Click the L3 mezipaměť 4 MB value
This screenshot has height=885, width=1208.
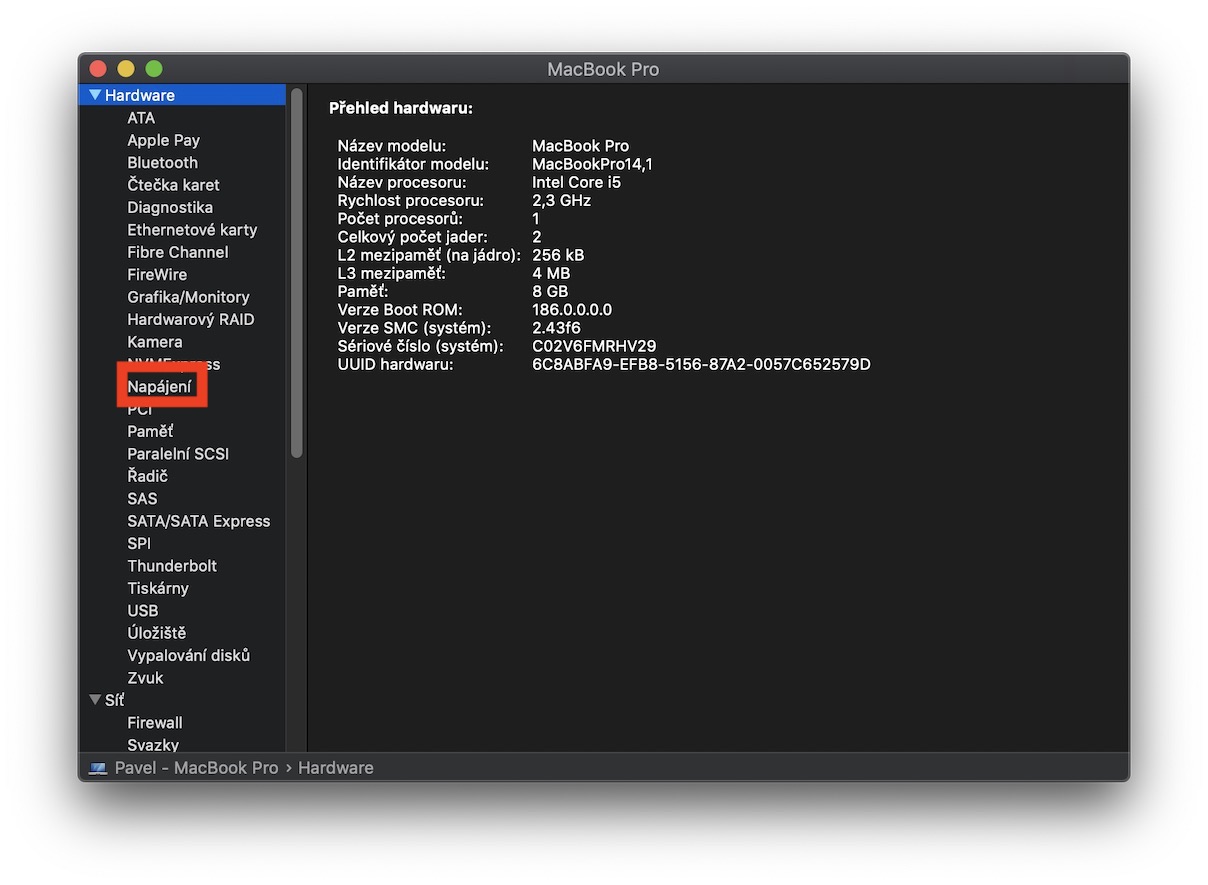551,273
